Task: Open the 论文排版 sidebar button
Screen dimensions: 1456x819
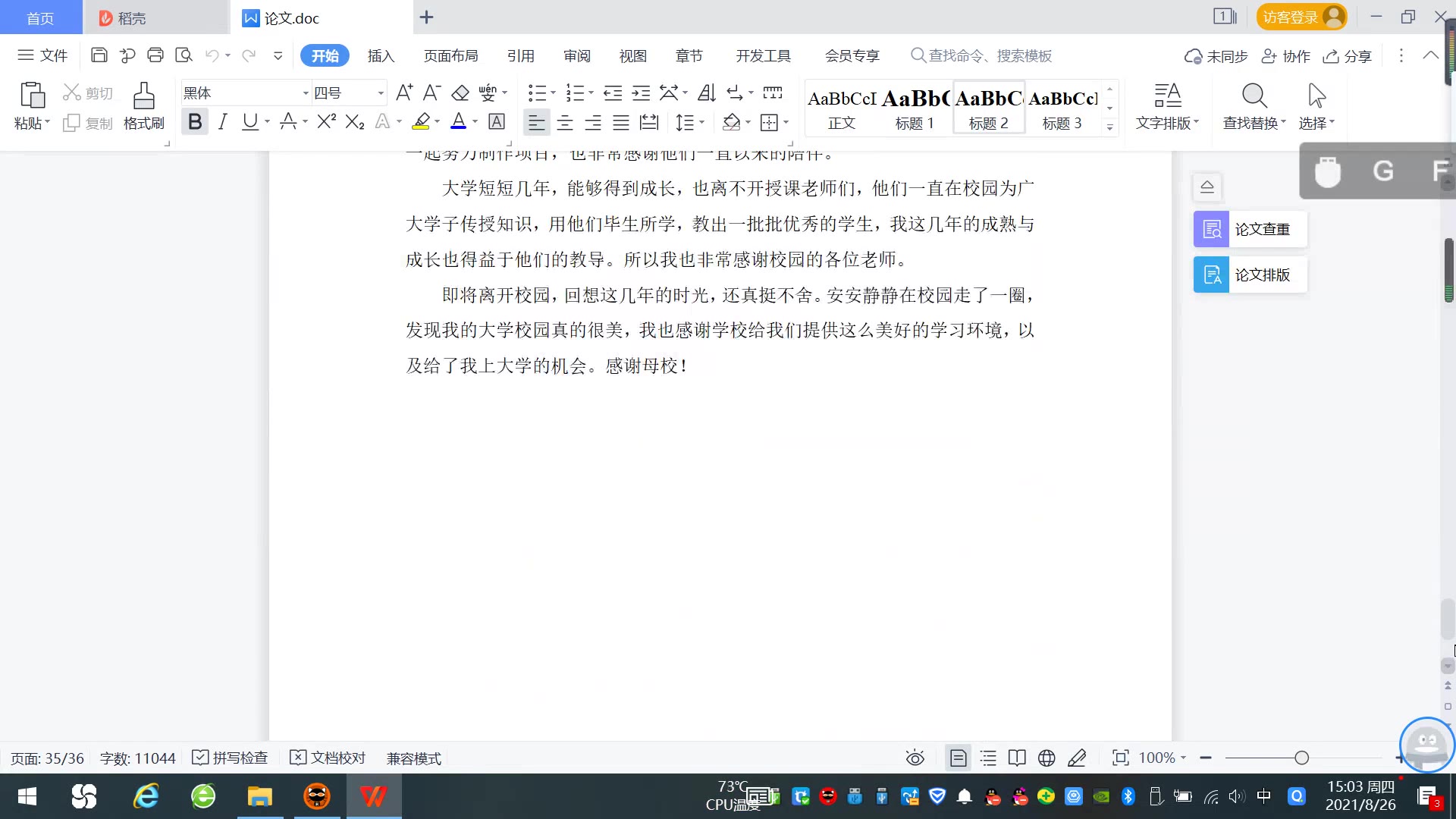Action: pyautogui.click(x=1250, y=275)
